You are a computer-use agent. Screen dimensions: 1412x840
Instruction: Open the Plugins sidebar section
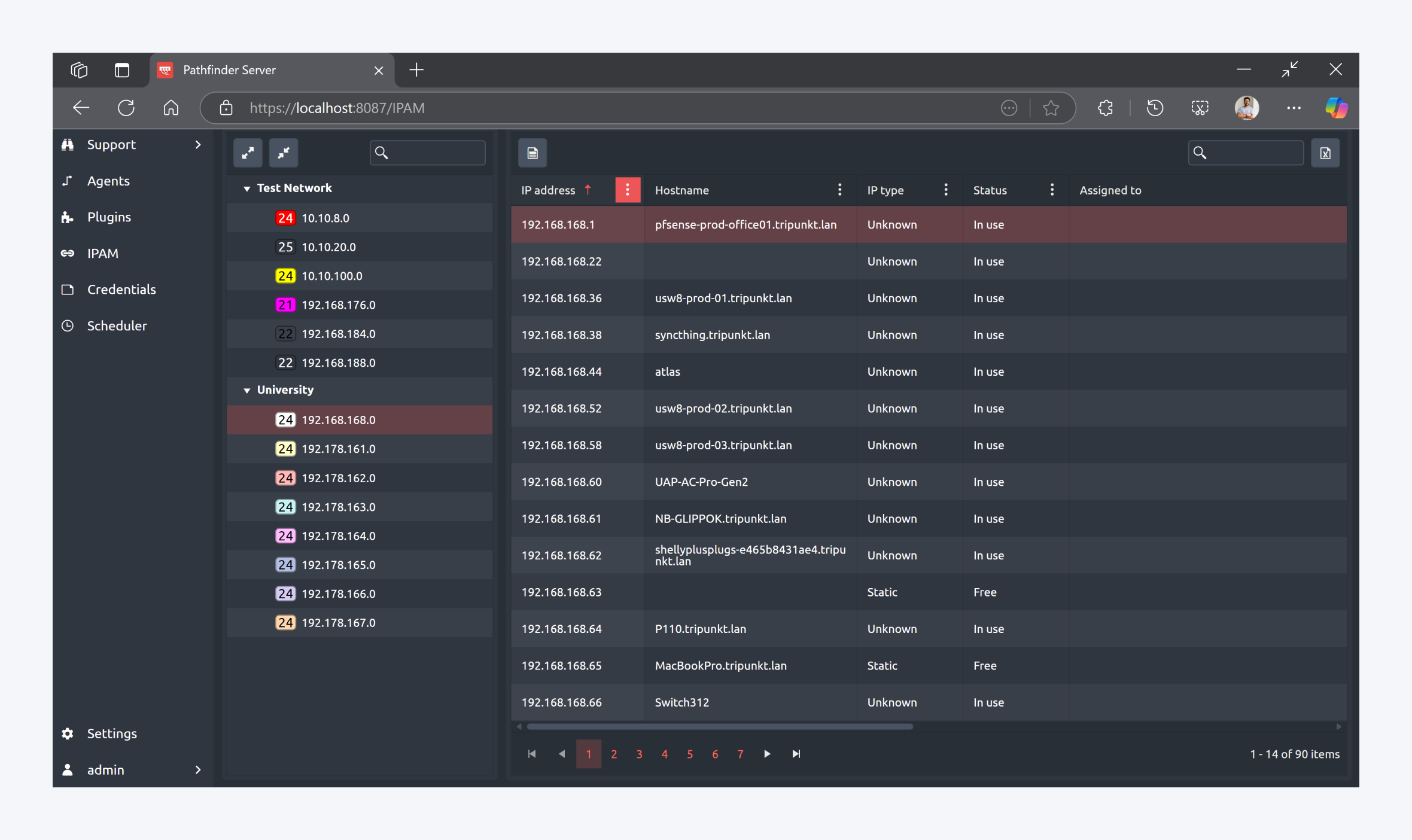tap(109, 217)
